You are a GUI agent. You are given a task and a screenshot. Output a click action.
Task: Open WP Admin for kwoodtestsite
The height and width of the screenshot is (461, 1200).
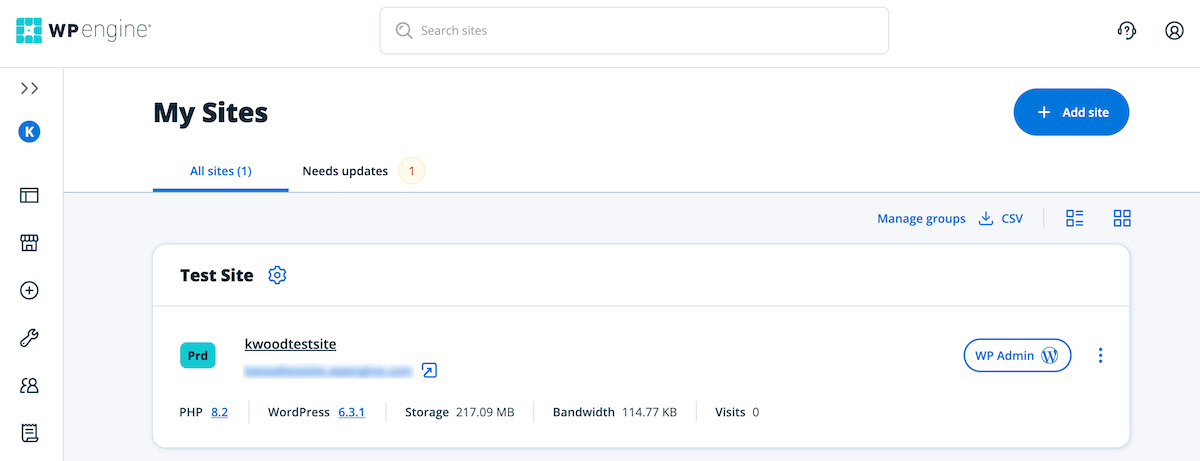click(x=1016, y=355)
